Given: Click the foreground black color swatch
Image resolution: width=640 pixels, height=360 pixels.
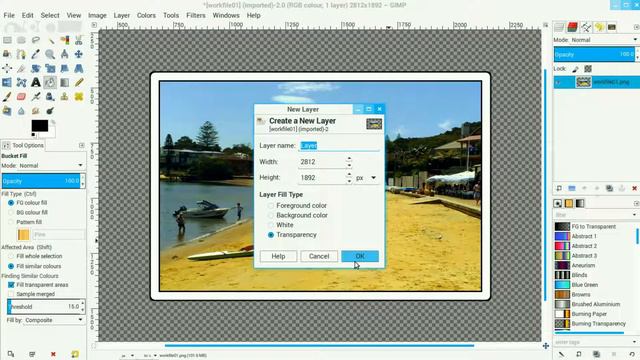Looking at the screenshot, I should tap(40, 126).
